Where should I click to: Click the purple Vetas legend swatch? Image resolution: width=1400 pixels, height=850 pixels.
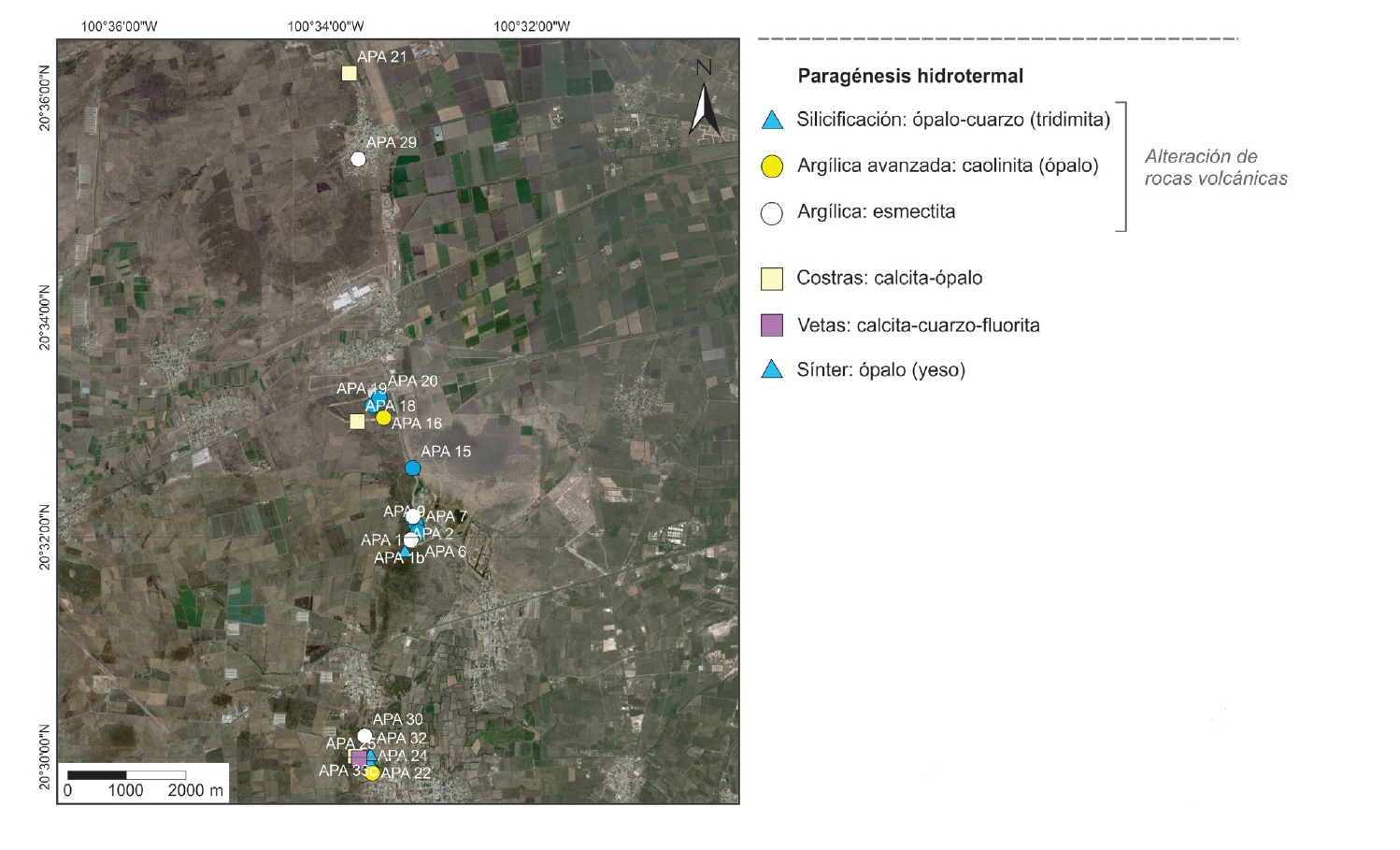pos(771,325)
